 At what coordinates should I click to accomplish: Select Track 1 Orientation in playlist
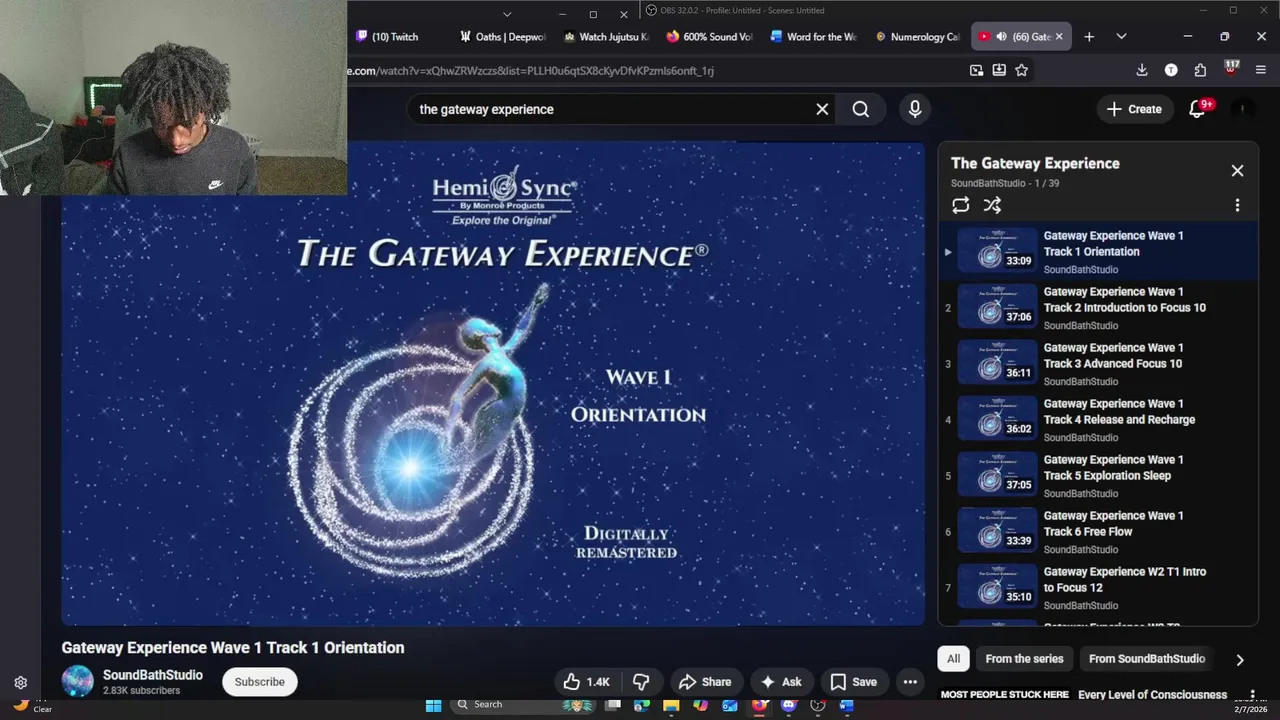(x=1098, y=252)
